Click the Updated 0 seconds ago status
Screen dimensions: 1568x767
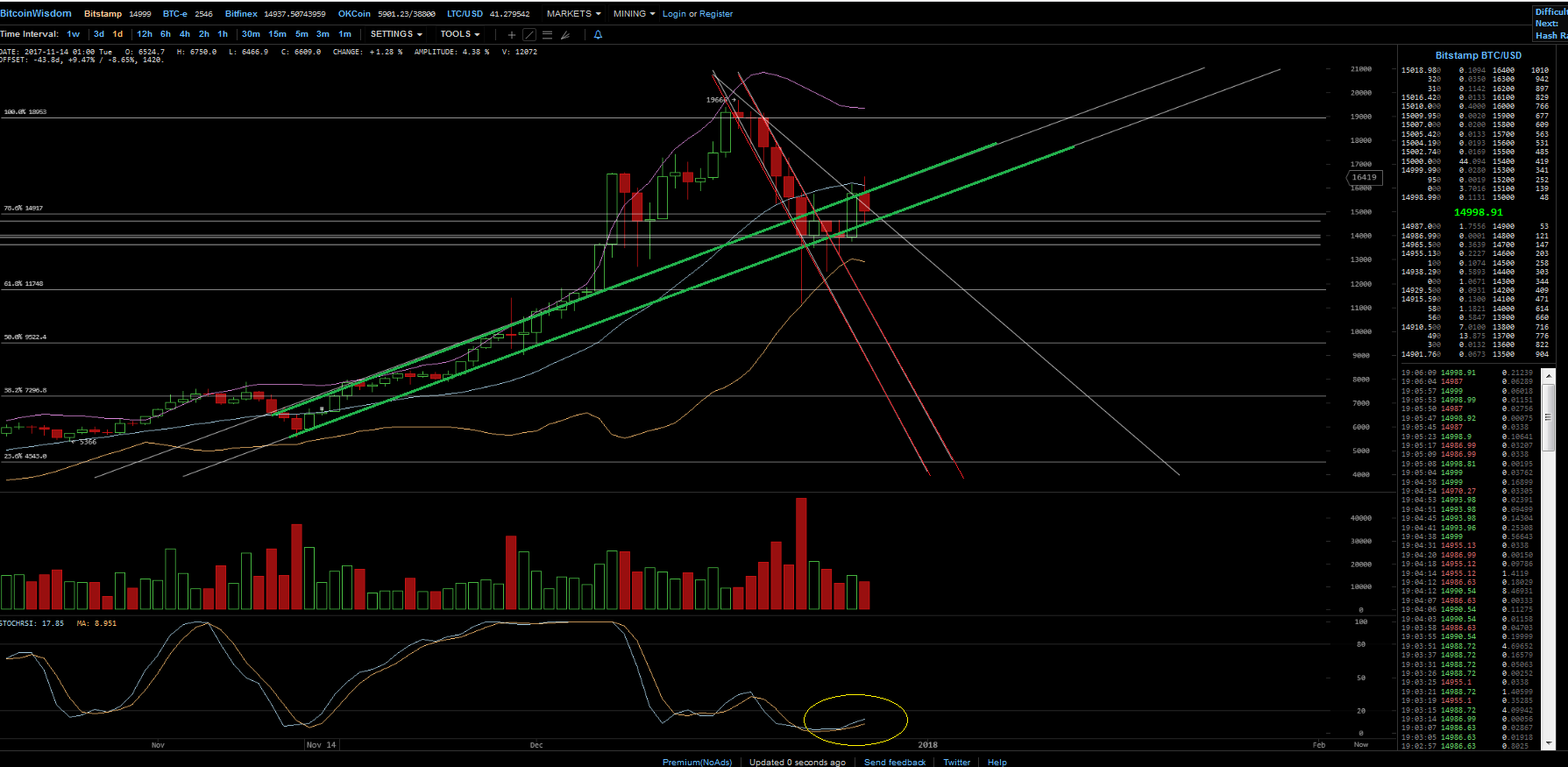tap(797, 762)
